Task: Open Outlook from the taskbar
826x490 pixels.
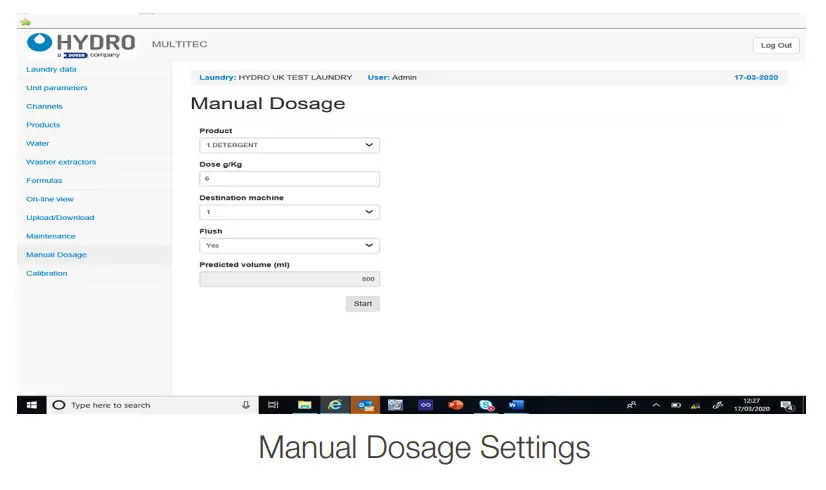Action: pos(365,405)
